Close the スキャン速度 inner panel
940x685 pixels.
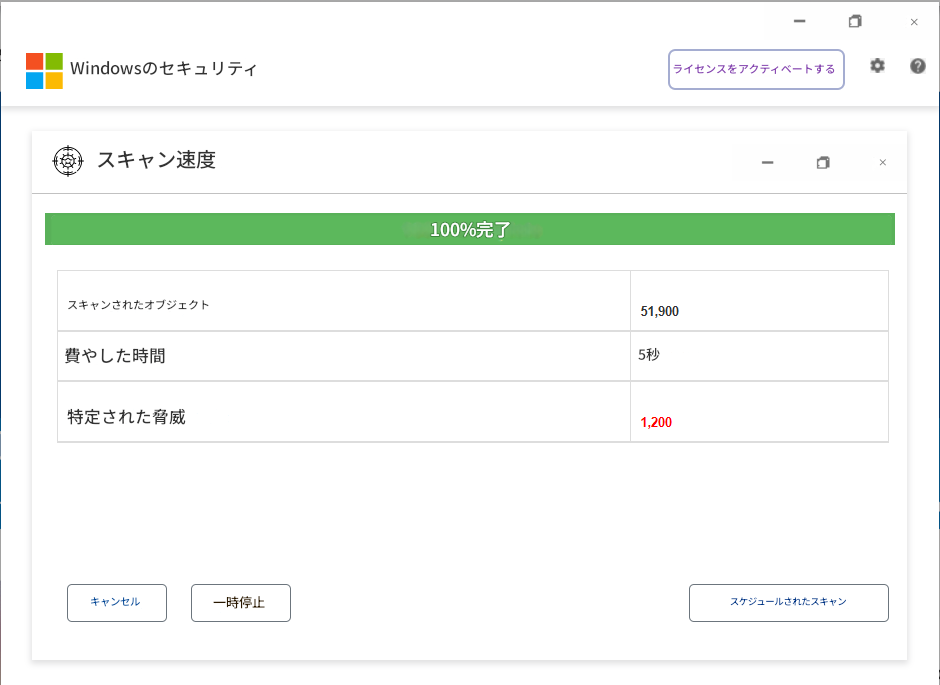(882, 163)
